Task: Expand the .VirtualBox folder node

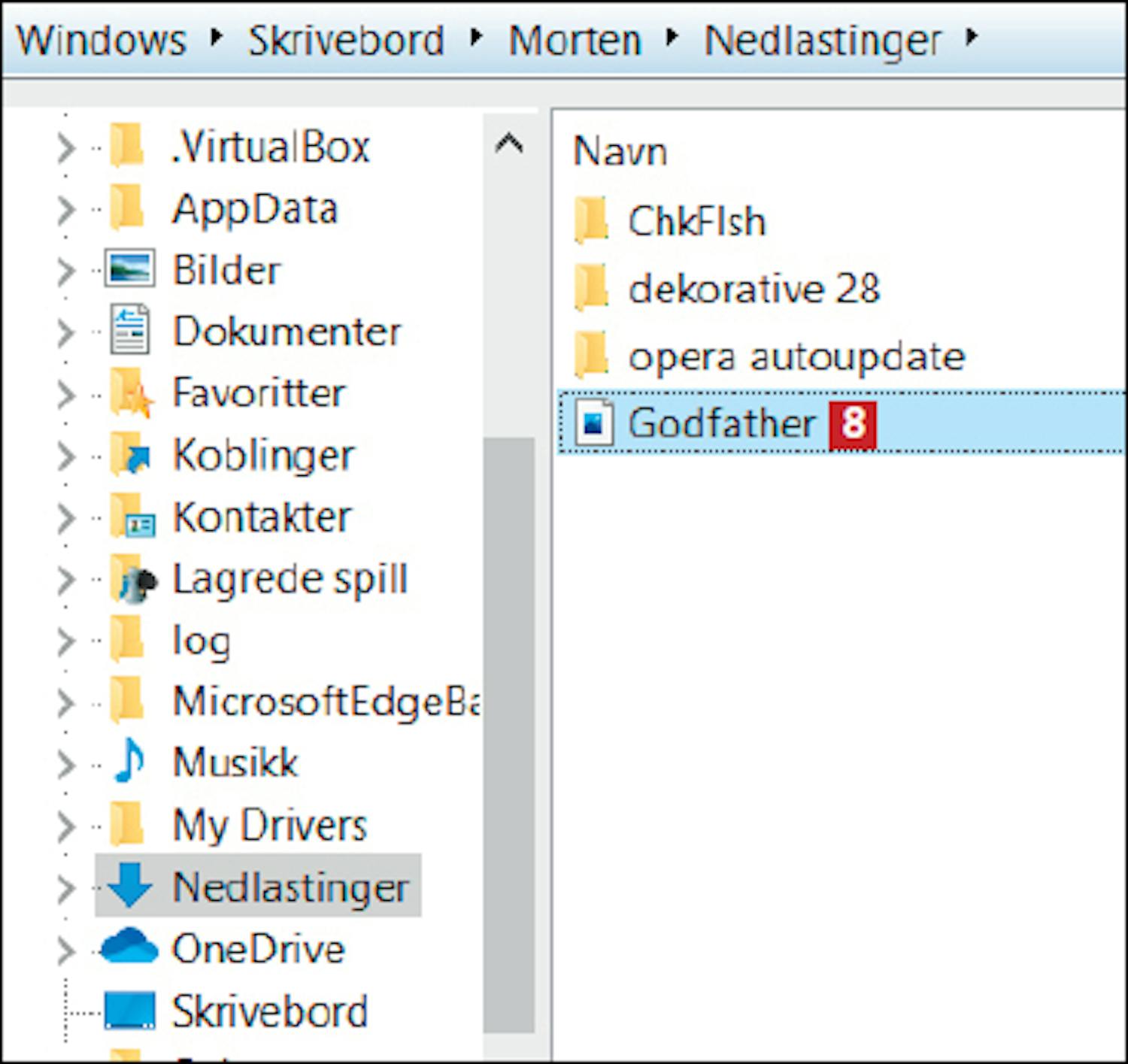Action: click(x=66, y=147)
